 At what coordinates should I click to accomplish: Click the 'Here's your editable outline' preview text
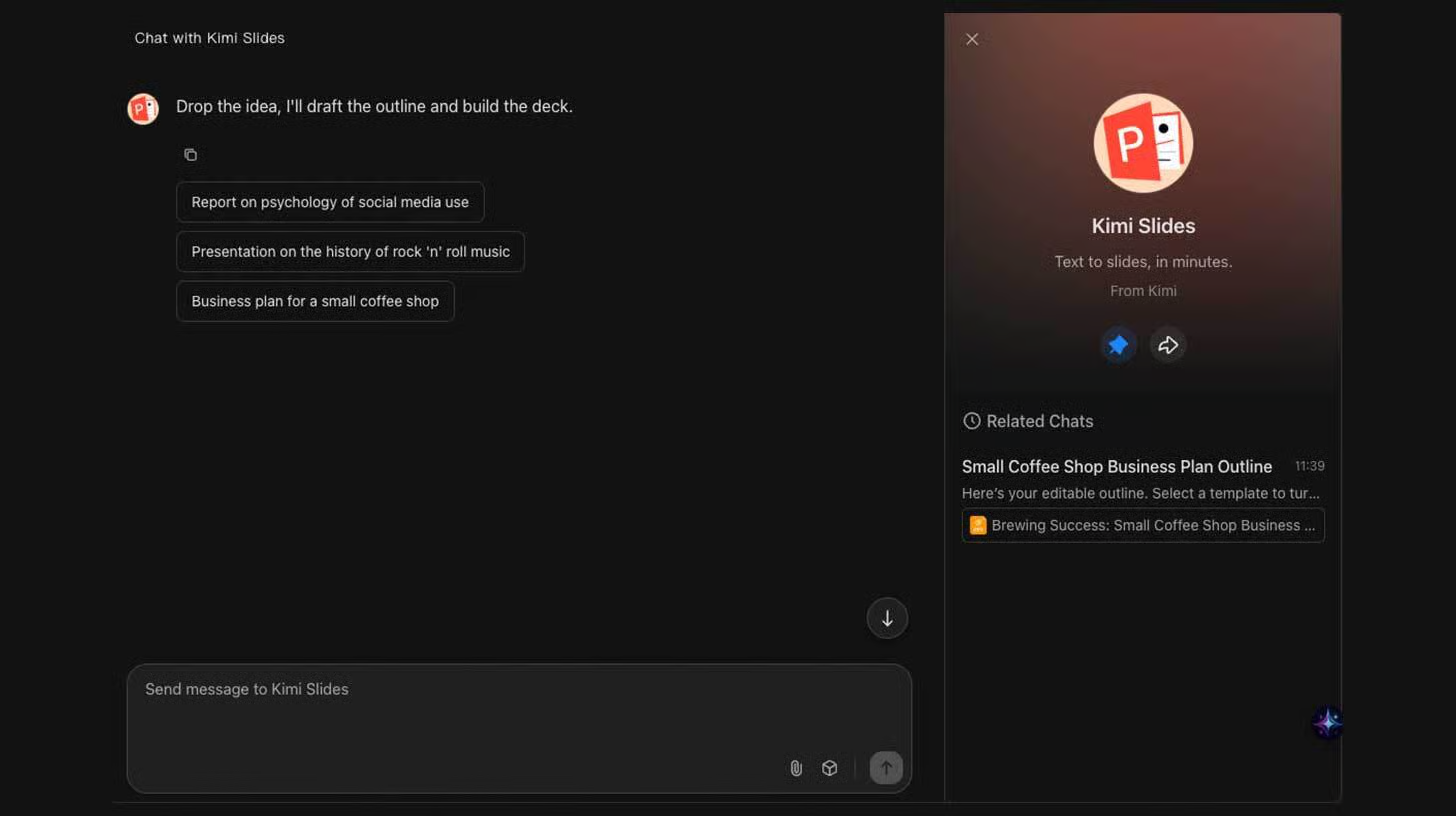[x=1141, y=493]
